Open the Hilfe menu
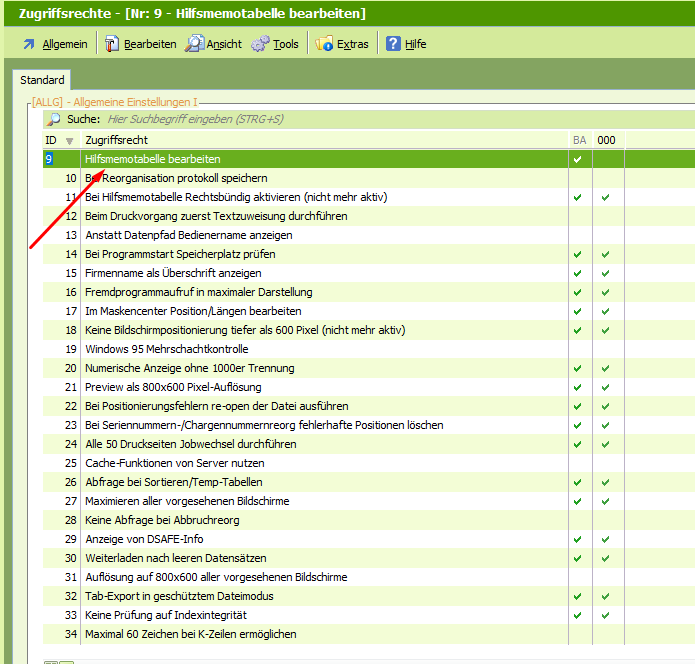Viewport: 695px width, 664px height. pyautogui.click(x=415, y=44)
